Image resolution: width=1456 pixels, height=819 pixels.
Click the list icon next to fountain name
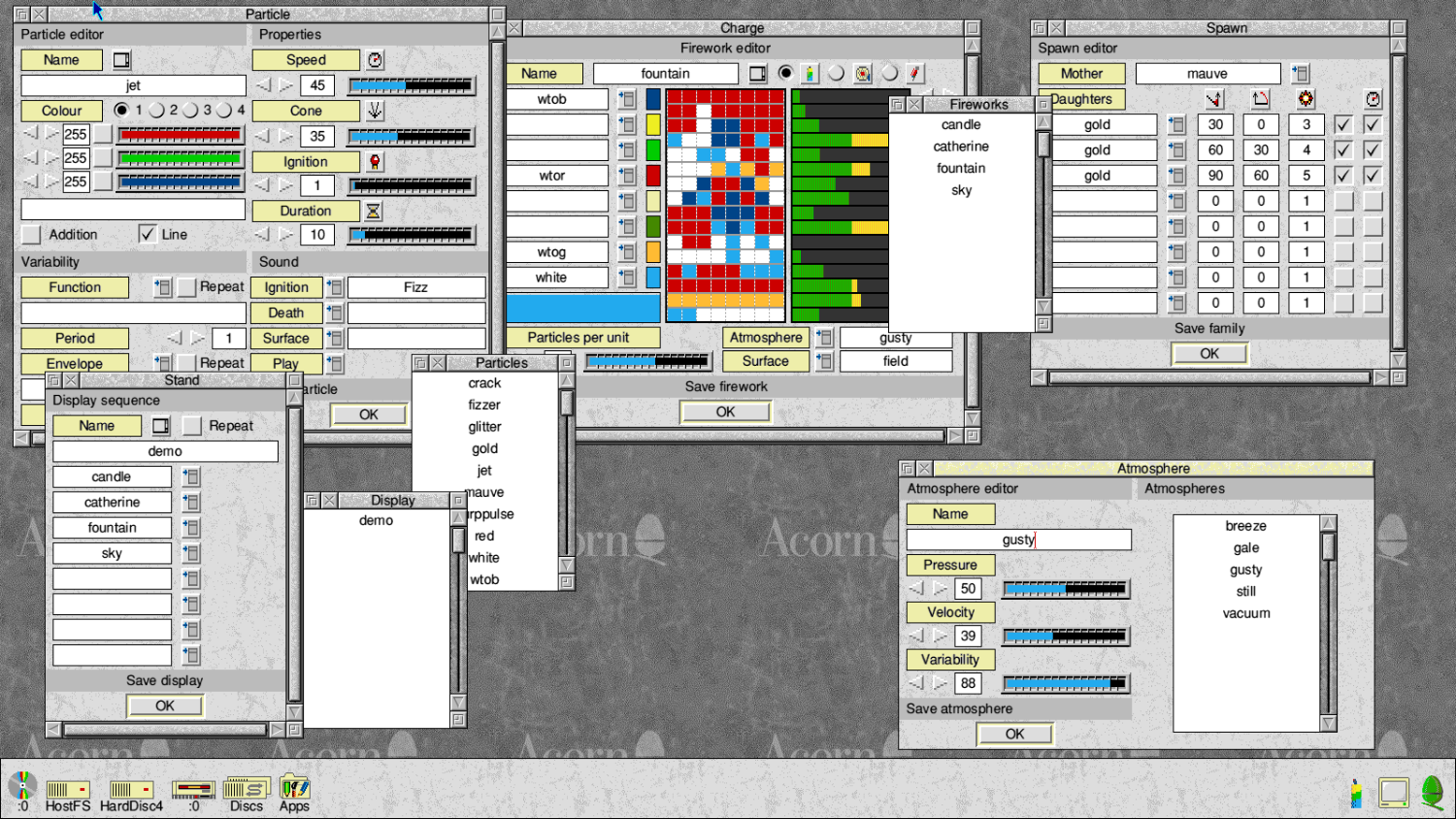pyautogui.click(x=758, y=74)
